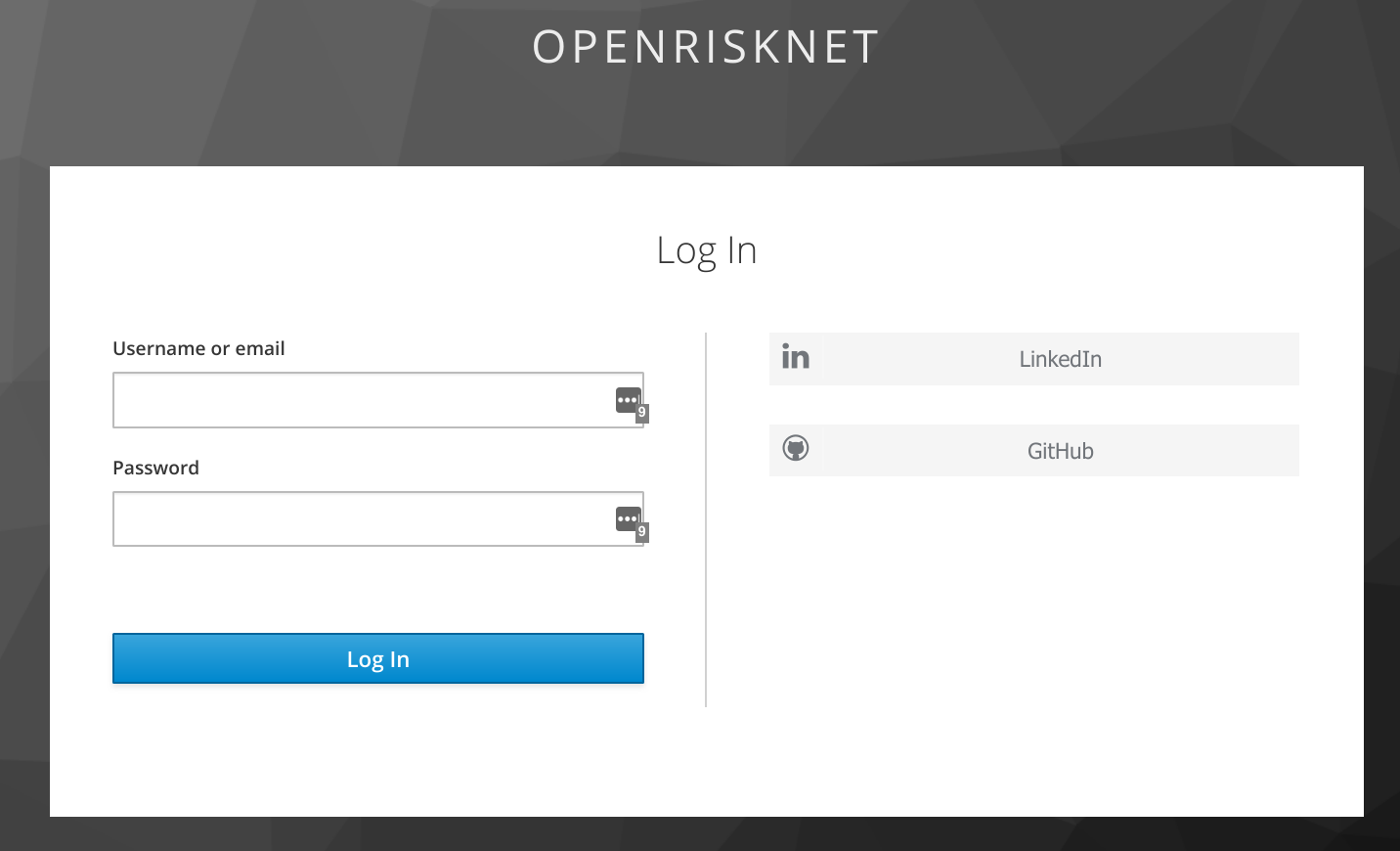Focus the Password input field
Viewport: 1400px width, 851px height.
tap(377, 519)
